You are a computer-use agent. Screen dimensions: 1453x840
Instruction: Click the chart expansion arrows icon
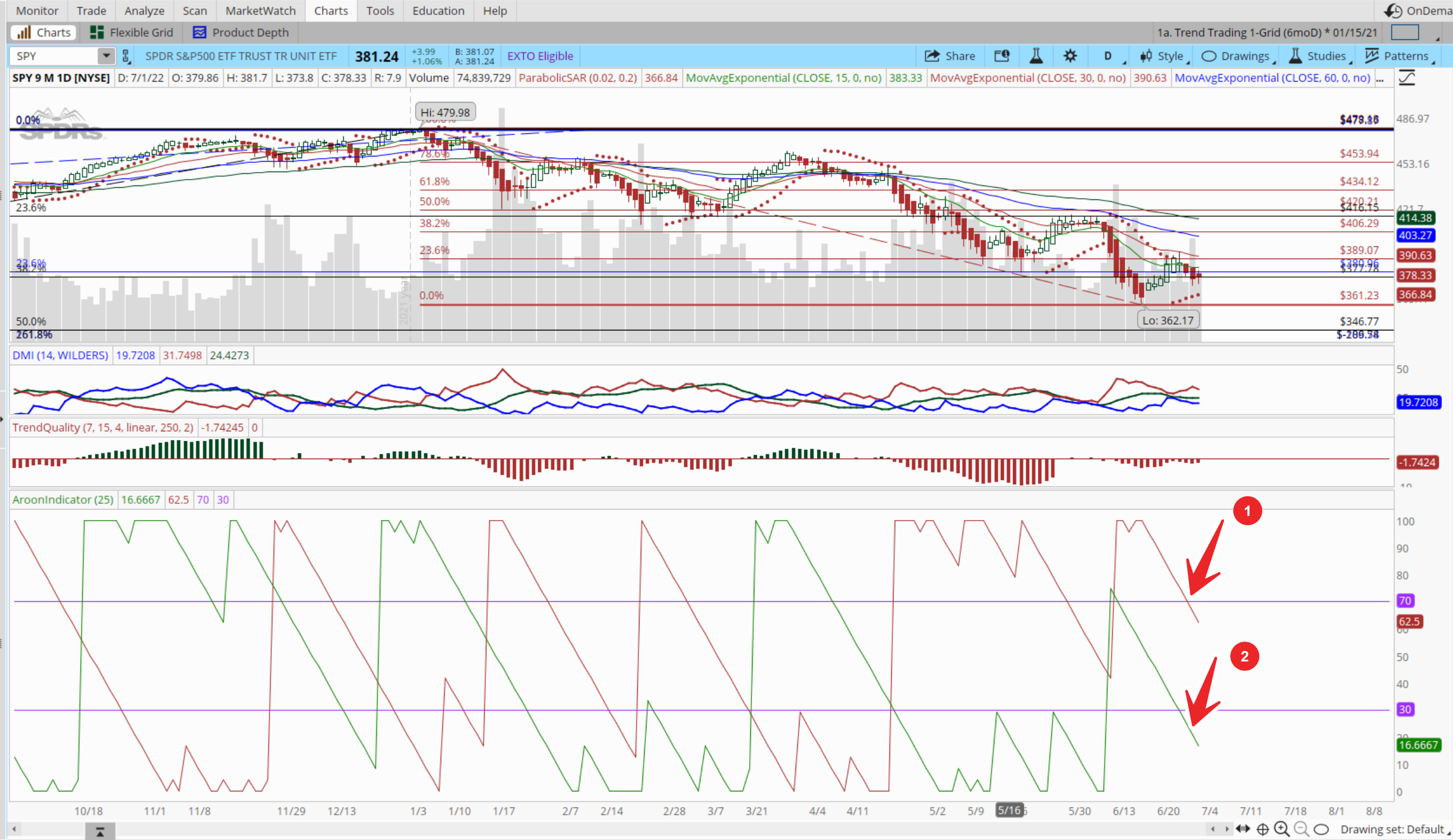pyautogui.click(x=1243, y=829)
